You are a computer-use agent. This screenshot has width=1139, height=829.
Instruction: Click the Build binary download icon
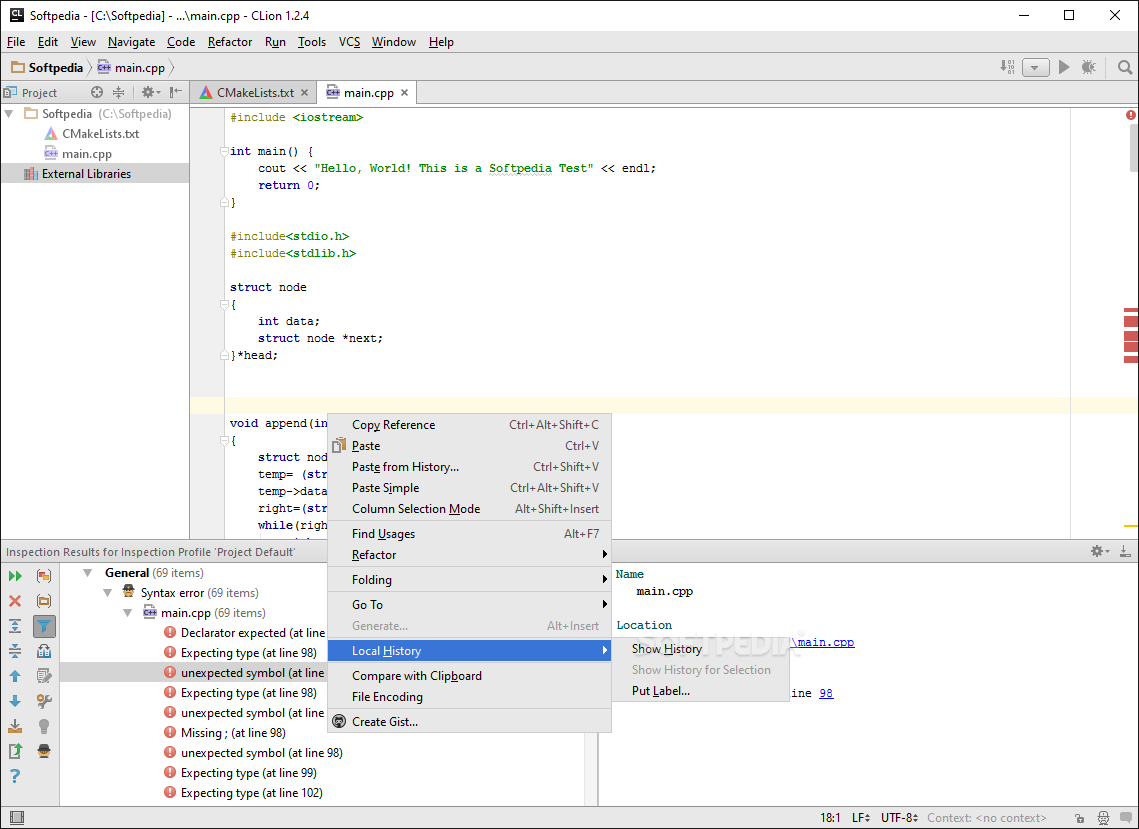pyautogui.click(x=1008, y=67)
